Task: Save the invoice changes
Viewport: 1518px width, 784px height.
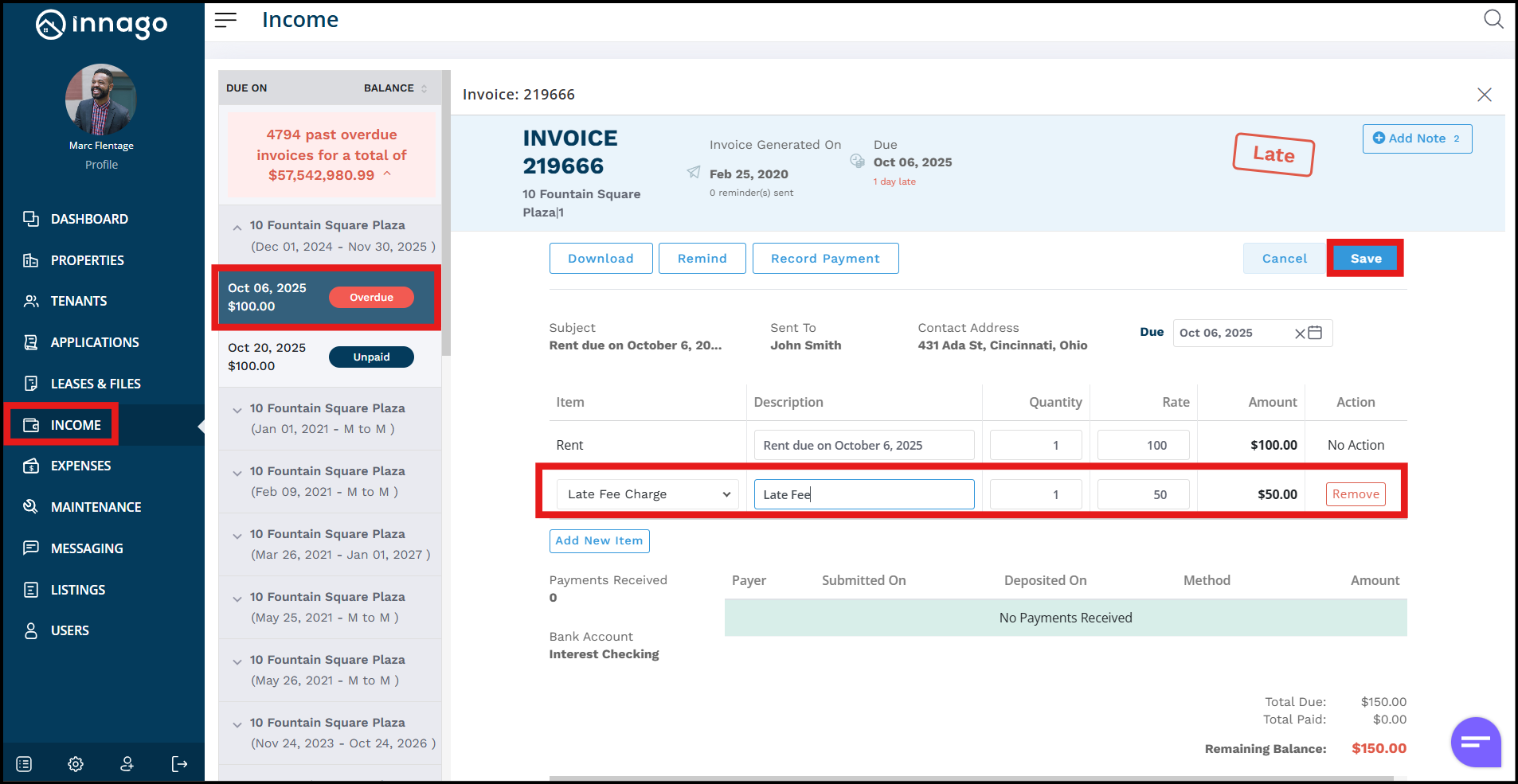Action: coord(1365,259)
